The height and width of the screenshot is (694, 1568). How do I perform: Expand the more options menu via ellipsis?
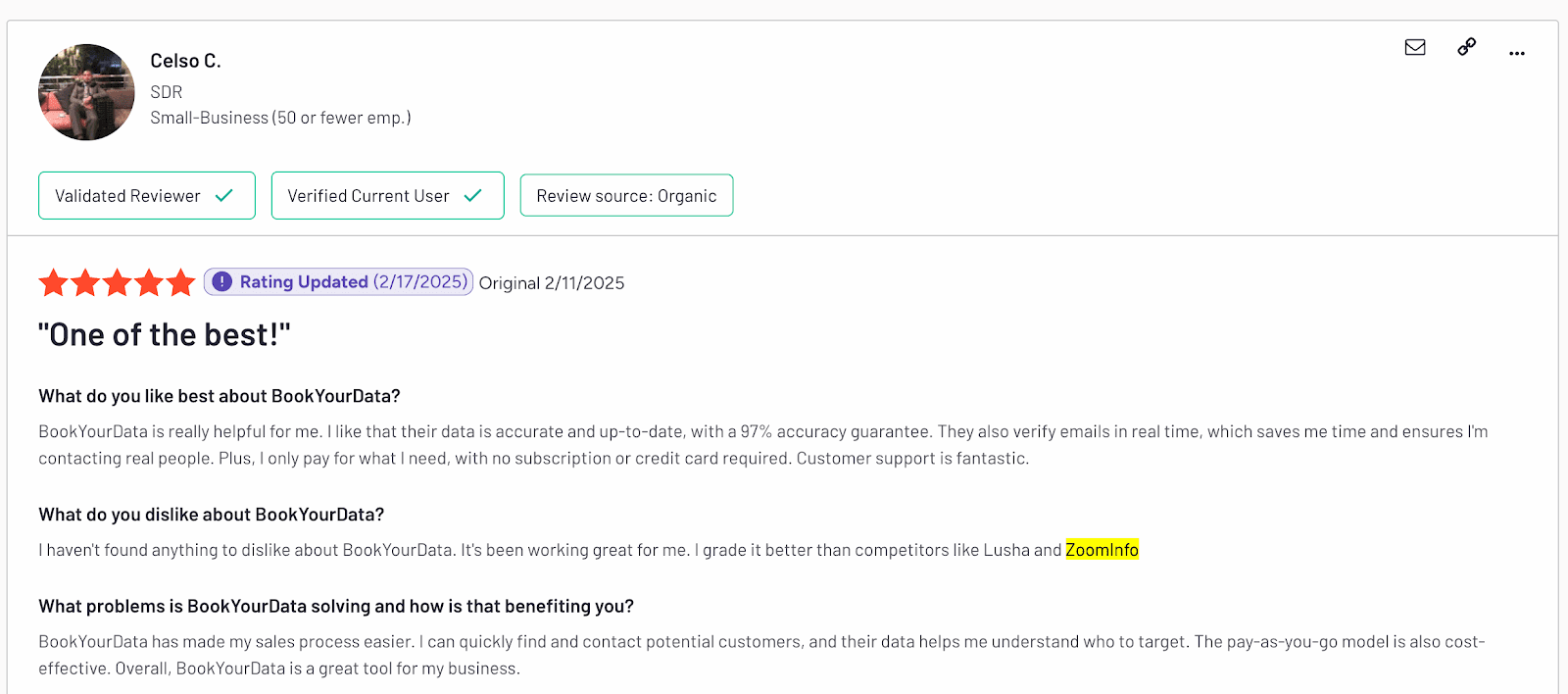pos(1516,52)
